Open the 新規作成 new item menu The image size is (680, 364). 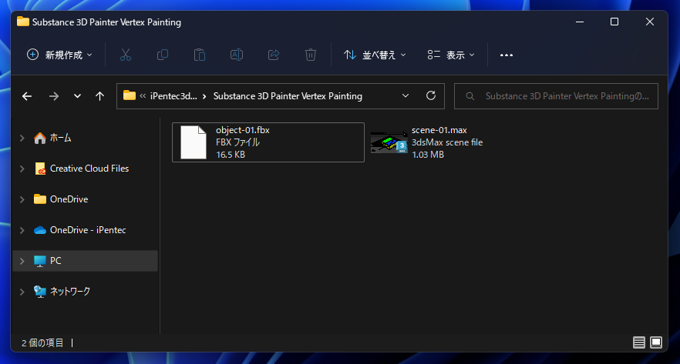coord(59,55)
